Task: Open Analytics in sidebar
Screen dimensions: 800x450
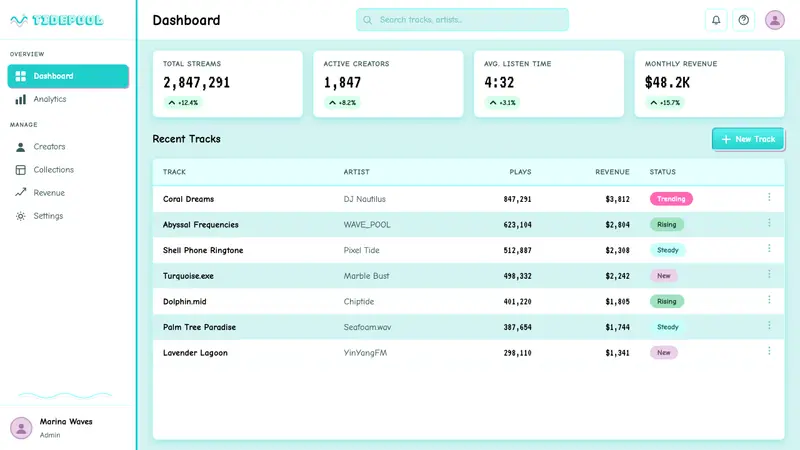Action: [x=68, y=99]
